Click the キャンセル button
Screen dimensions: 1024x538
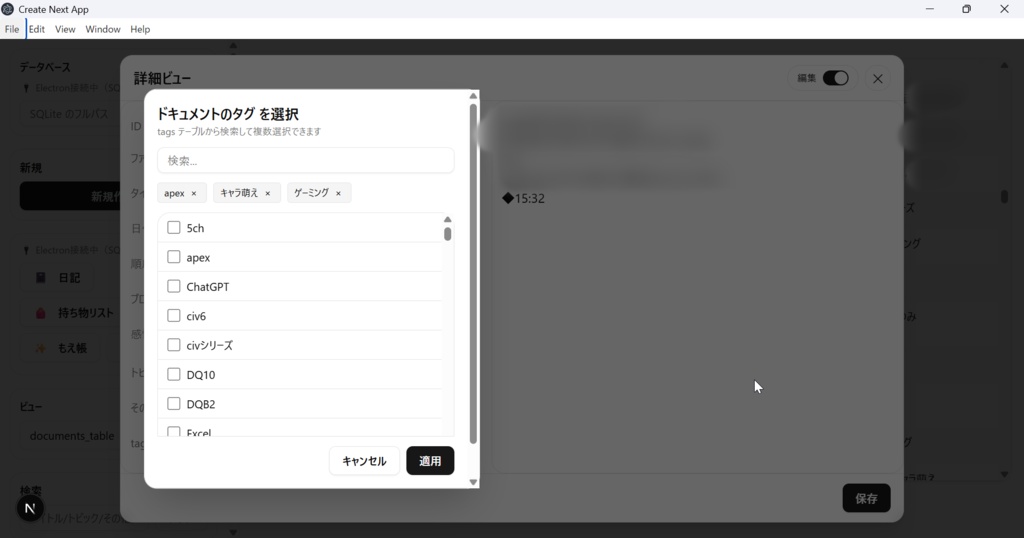(x=364, y=461)
